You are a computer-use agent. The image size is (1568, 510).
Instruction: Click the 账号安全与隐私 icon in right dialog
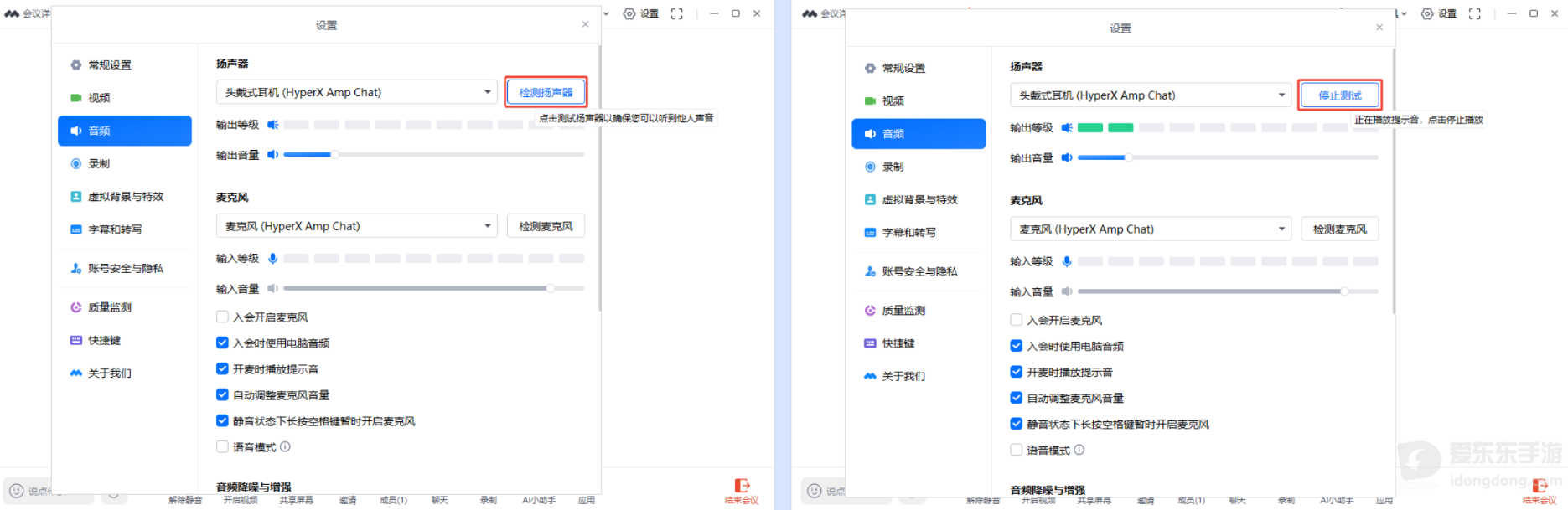click(x=870, y=271)
